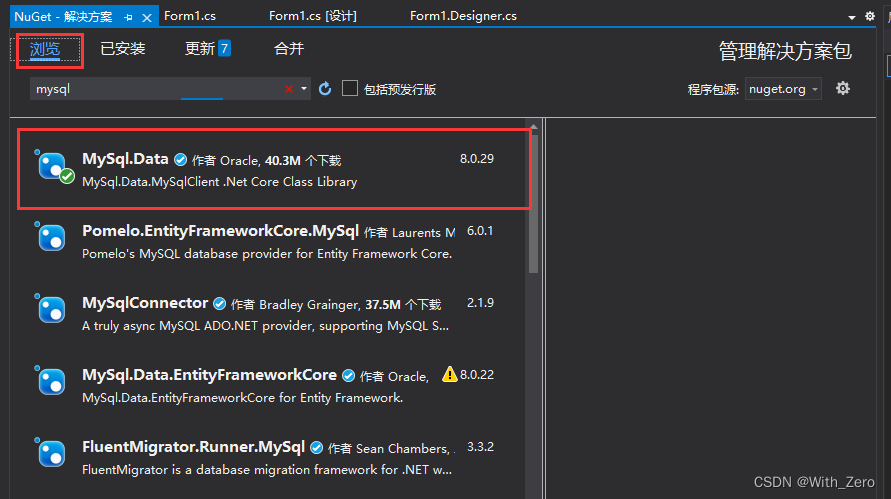Click the FluentMigrator version 3.3.2
The height and width of the screenshot is (499, 891).
click(x=480, y=447)
